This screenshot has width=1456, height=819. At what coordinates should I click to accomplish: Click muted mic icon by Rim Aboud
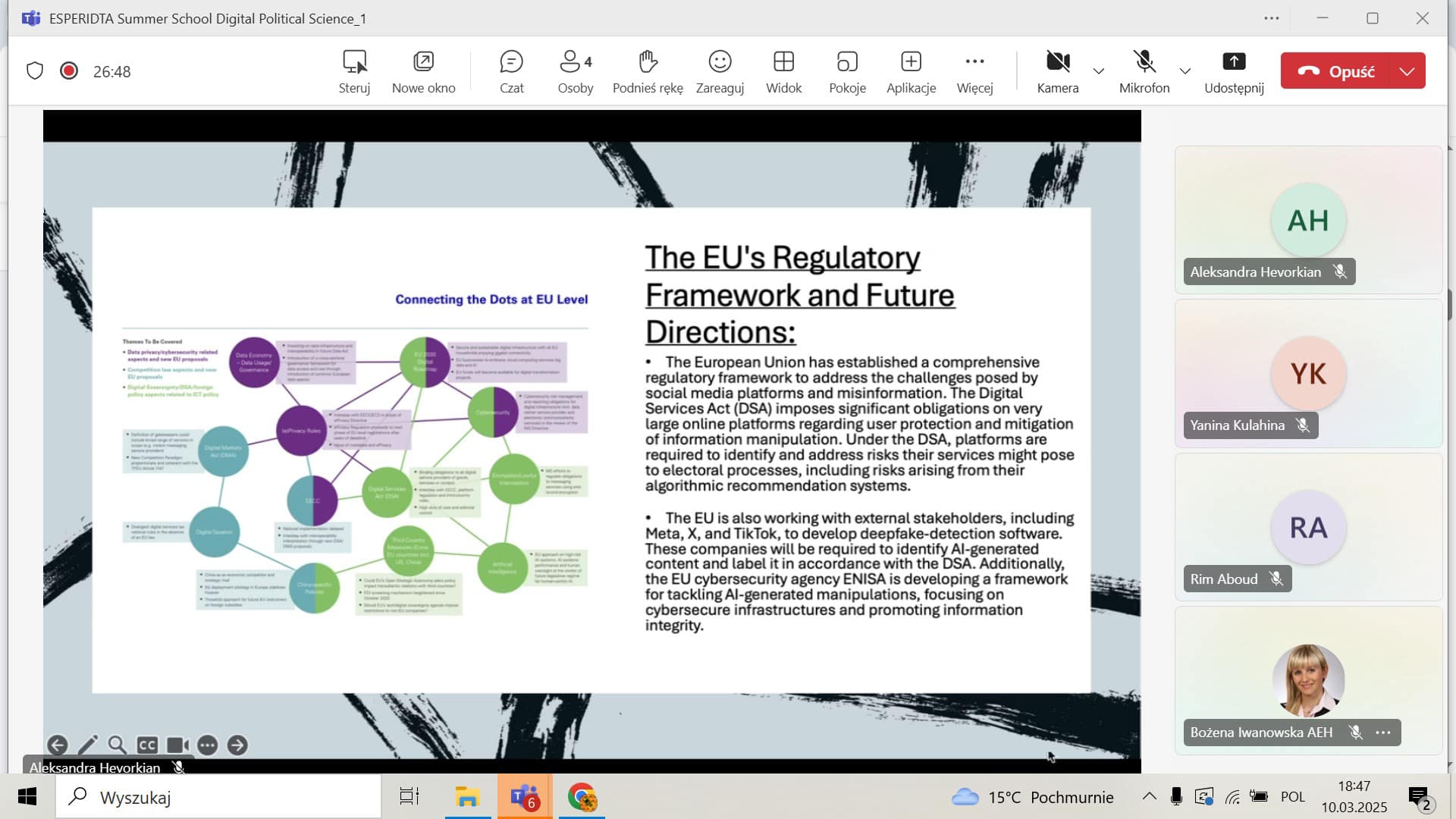point(1276,579)
